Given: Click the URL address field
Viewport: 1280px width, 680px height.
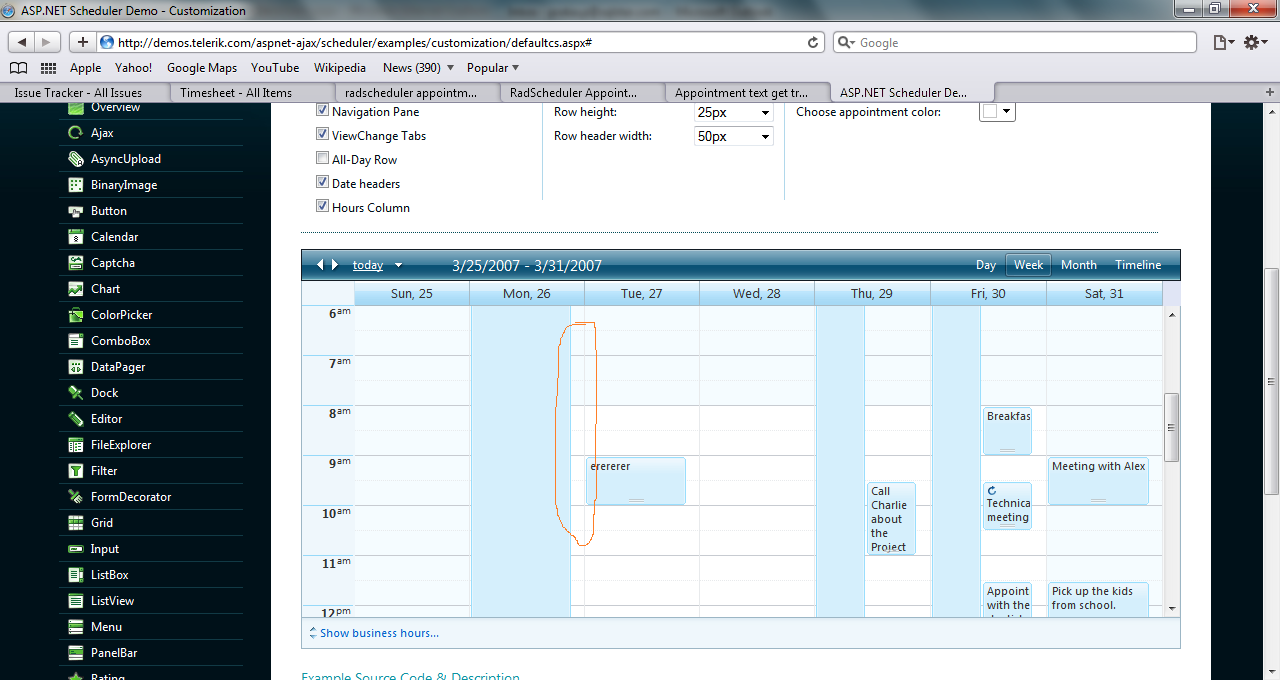Looking at the screenshot, I should pyautogui.click(x=460, y=43).
